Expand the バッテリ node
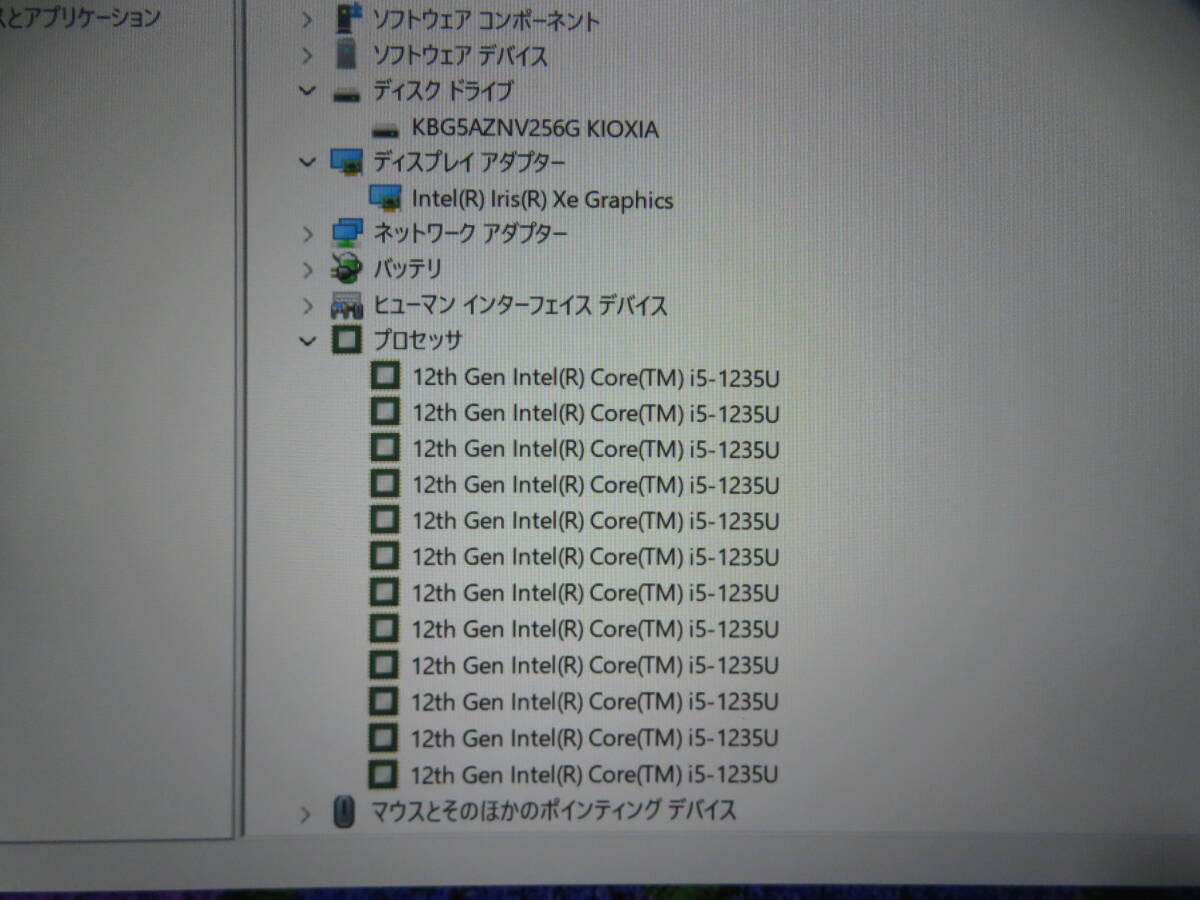 coord(307,269)
